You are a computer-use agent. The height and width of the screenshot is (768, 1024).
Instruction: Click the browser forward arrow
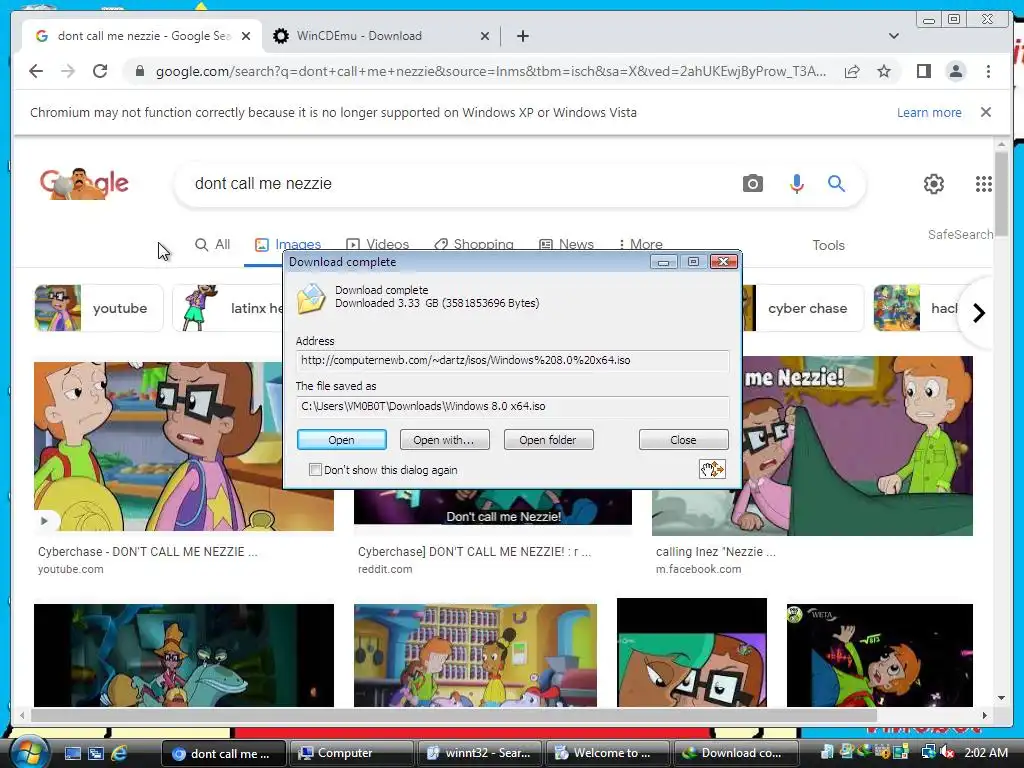68,71
